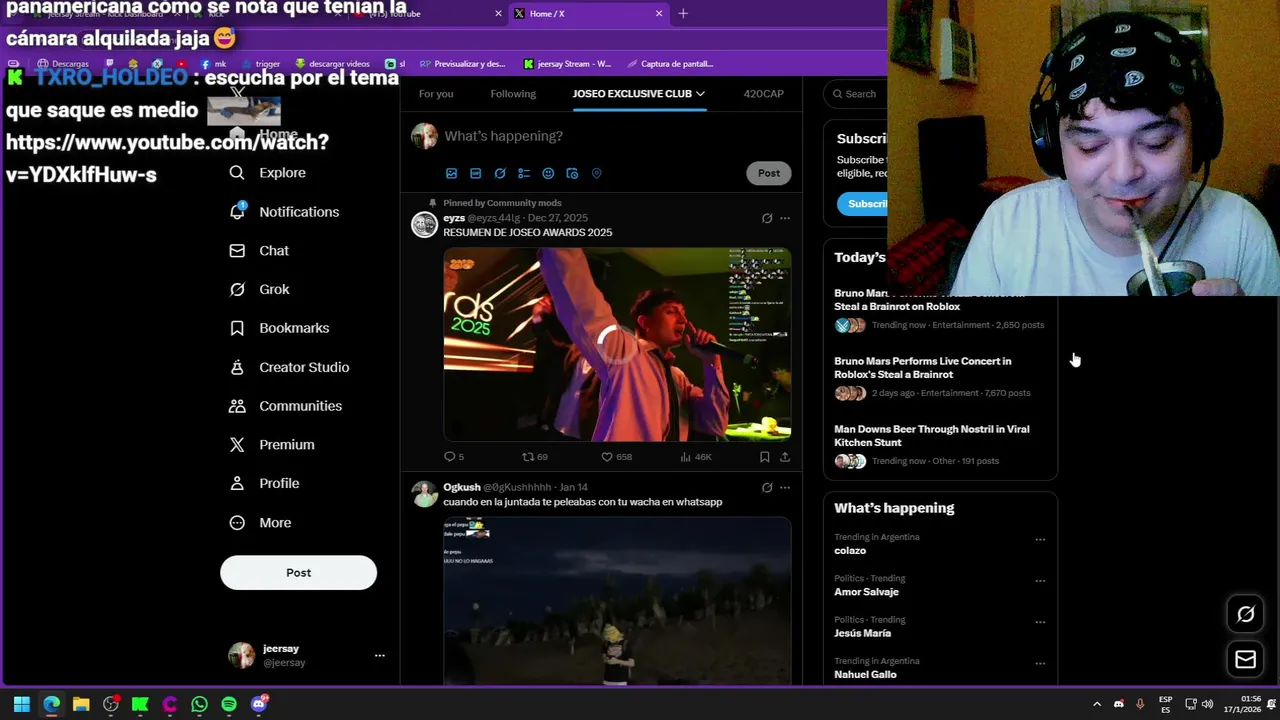1280x720 pixels.
Task: Open options for colazo trend
Action: pos(1040,540)
